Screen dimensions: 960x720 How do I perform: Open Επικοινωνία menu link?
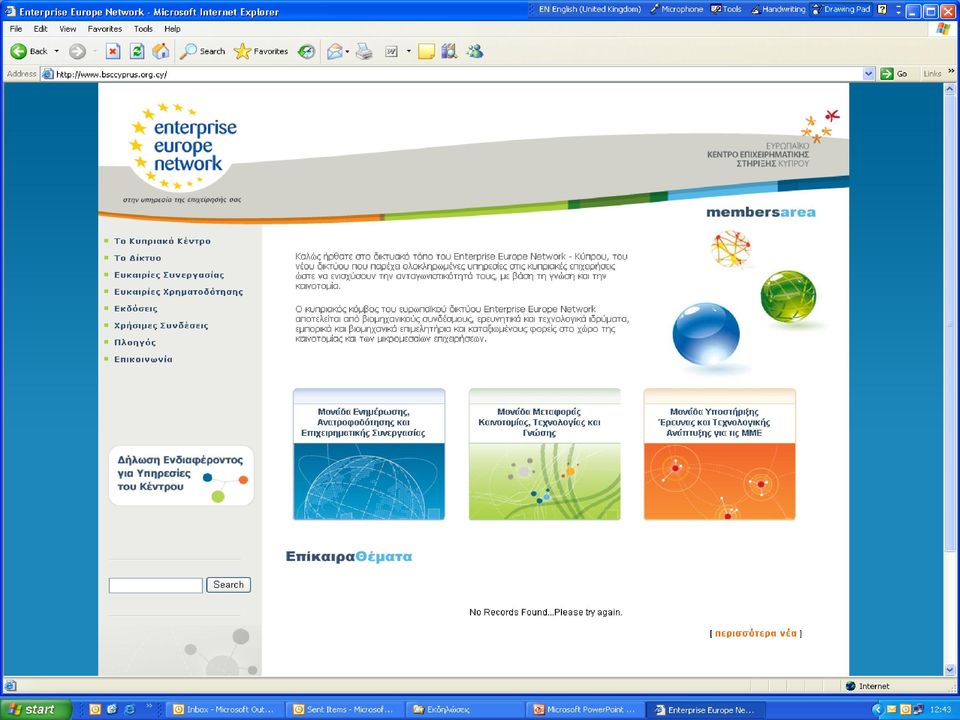tap(143, 359)
